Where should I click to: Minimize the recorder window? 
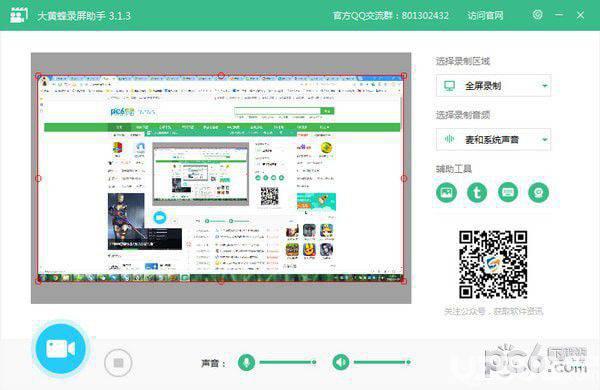pyautogui.click(x=559, y=15)
